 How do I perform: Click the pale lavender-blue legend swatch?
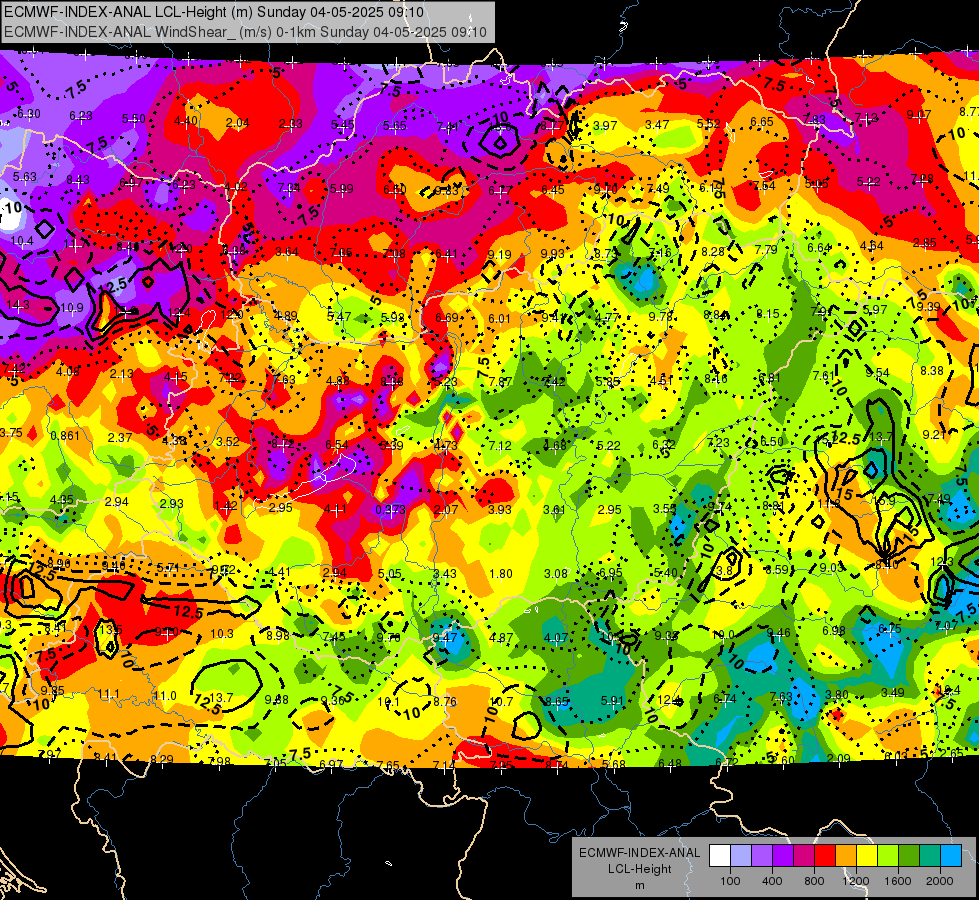click(x=741, y=856)
